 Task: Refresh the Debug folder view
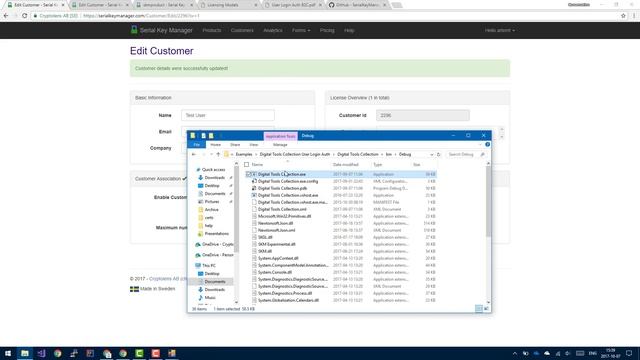[x=439, y=154]
